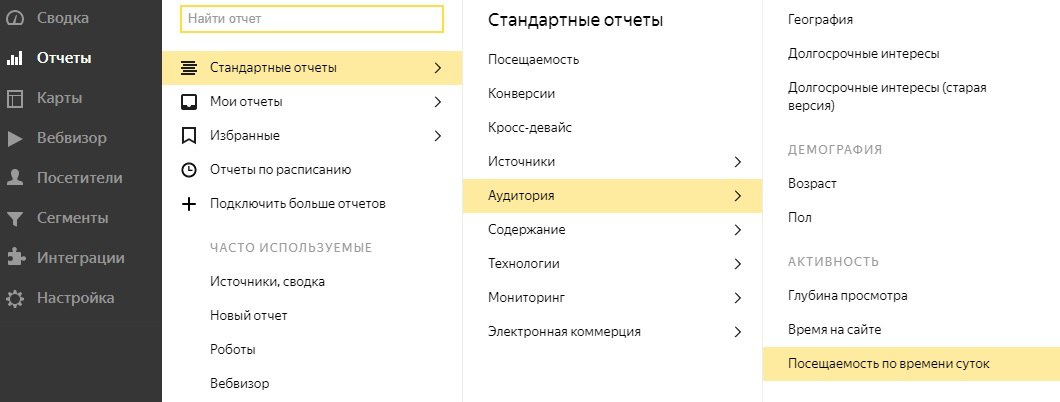Open the Роботы report
Screen dimensions: 1060x402
233,350
